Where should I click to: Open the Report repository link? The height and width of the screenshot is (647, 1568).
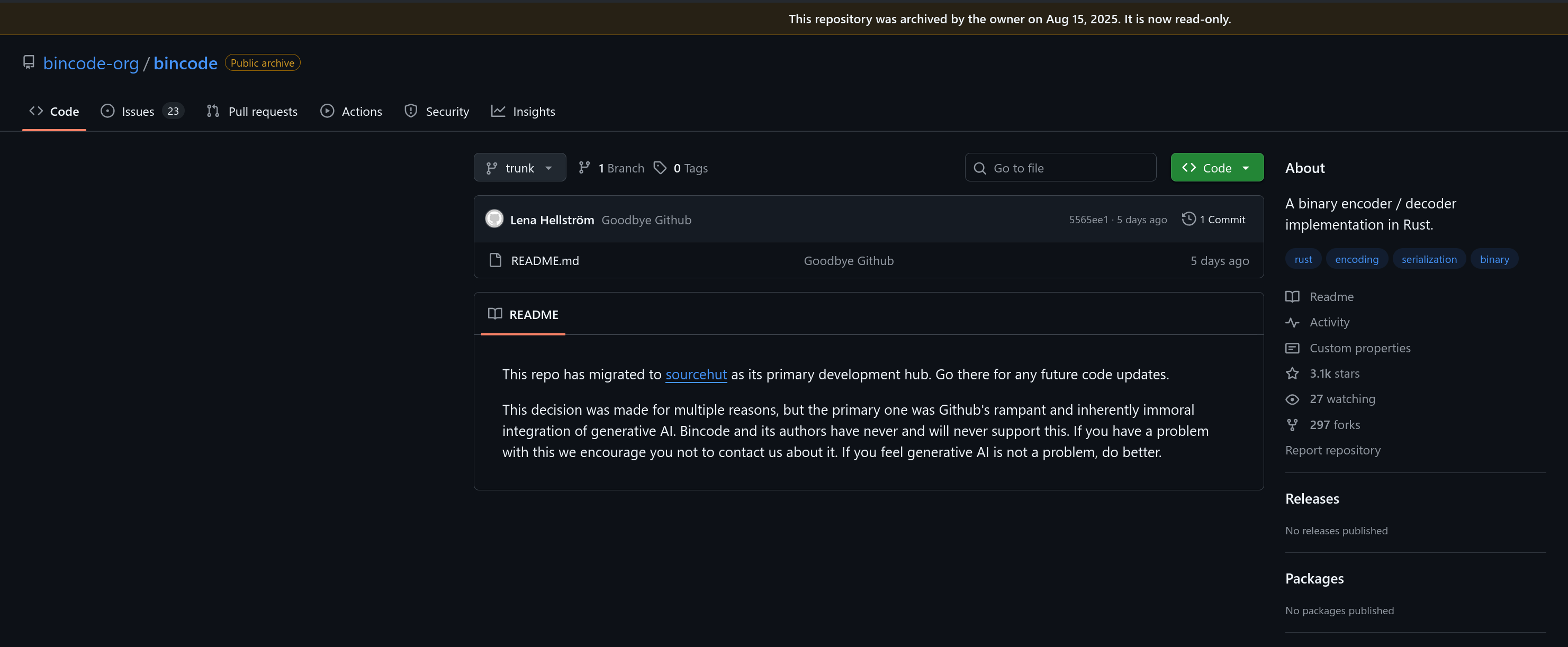1332,450
